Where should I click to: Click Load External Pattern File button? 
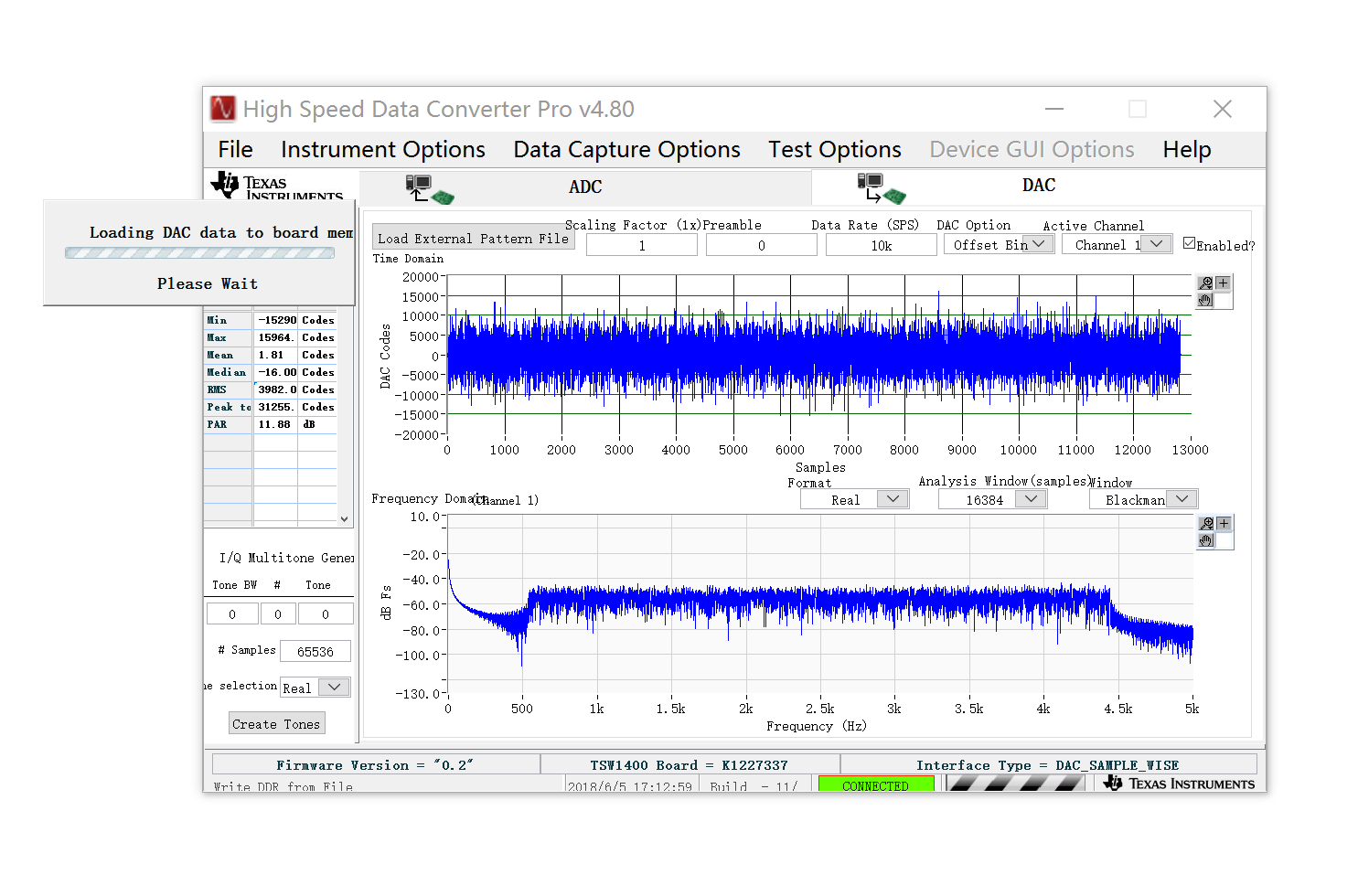[x=474, y=238]
